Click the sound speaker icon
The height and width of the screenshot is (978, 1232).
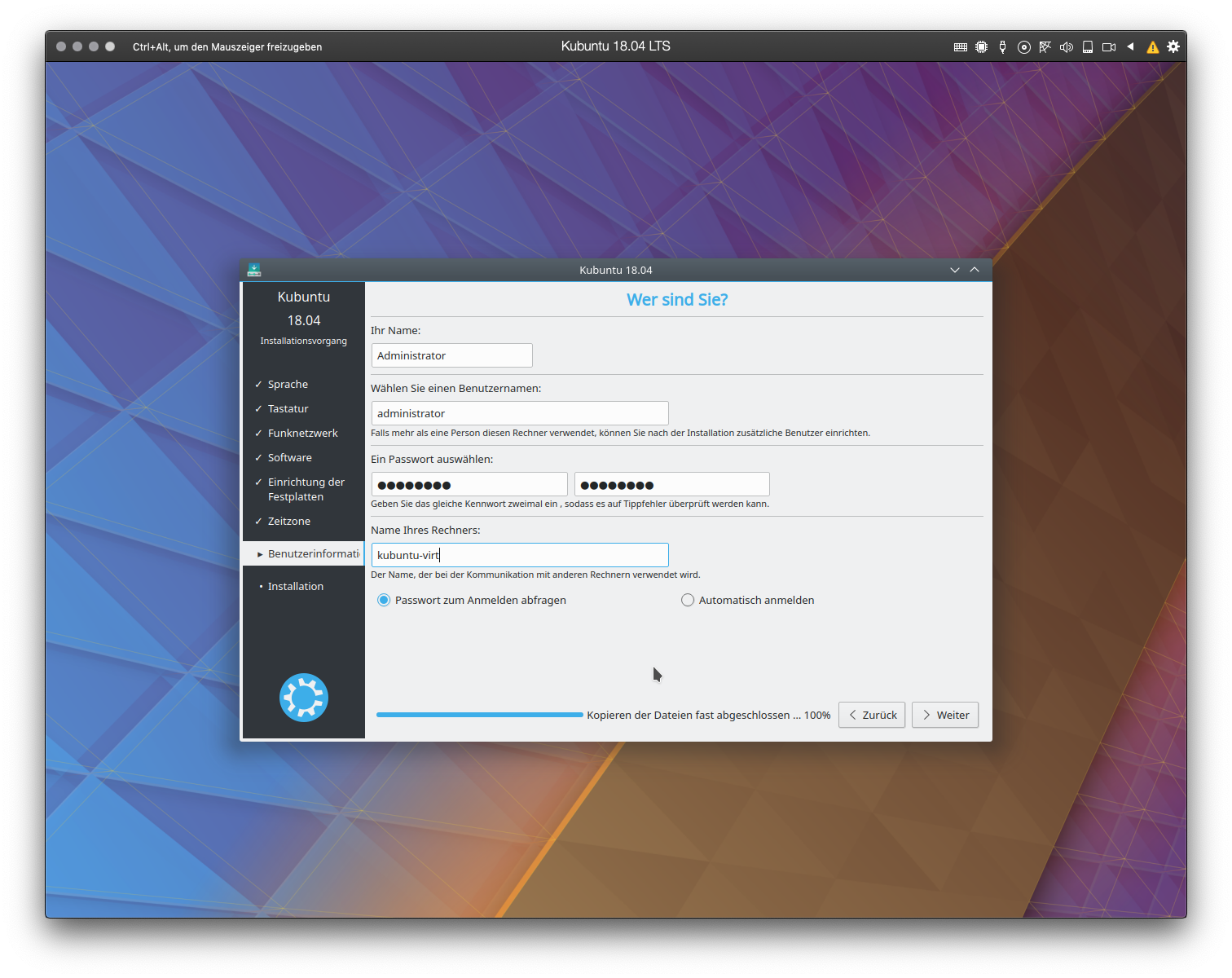pos(1067,47)
